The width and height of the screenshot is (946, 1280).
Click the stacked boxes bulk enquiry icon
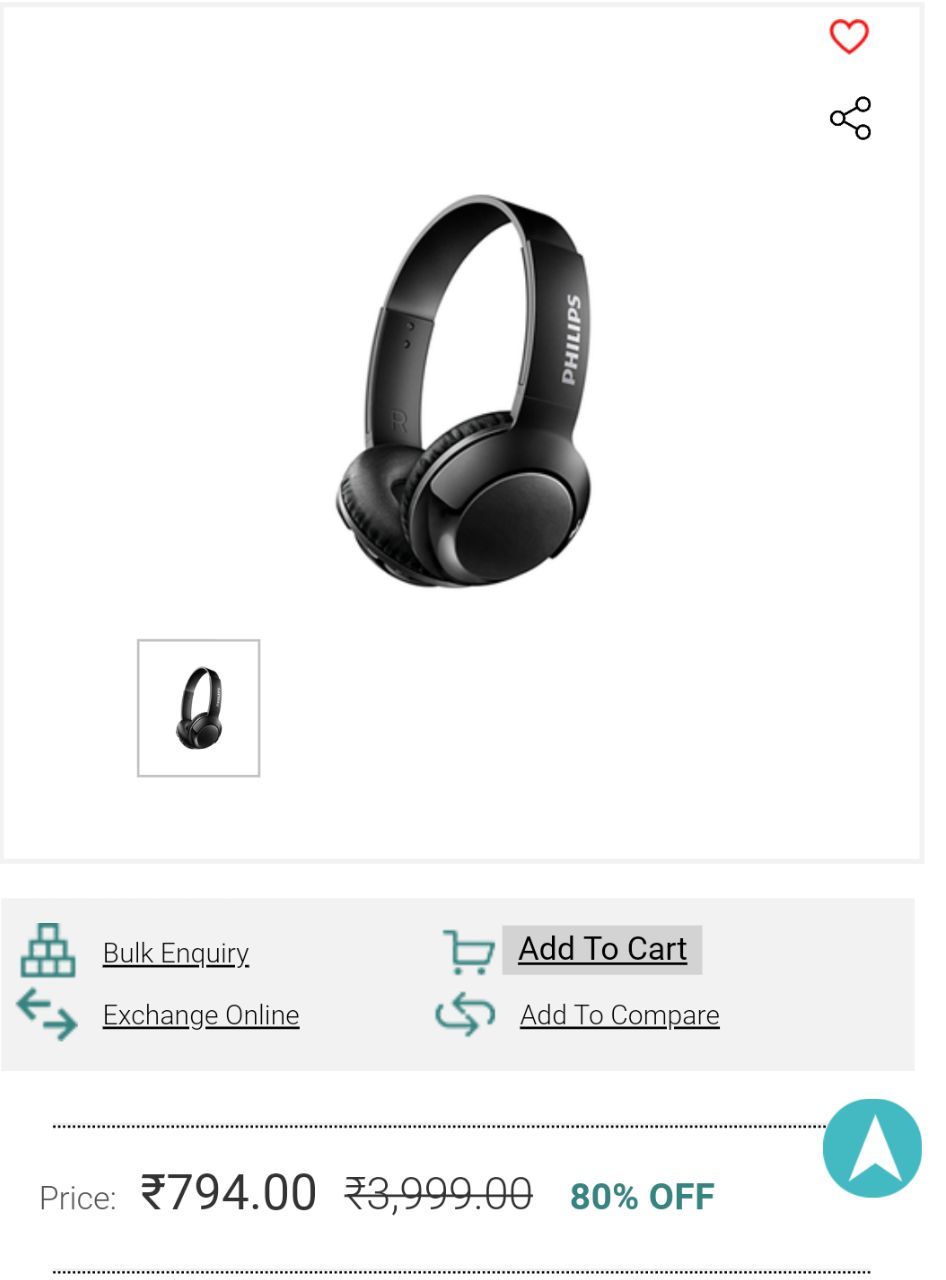(x=48, y=950)
